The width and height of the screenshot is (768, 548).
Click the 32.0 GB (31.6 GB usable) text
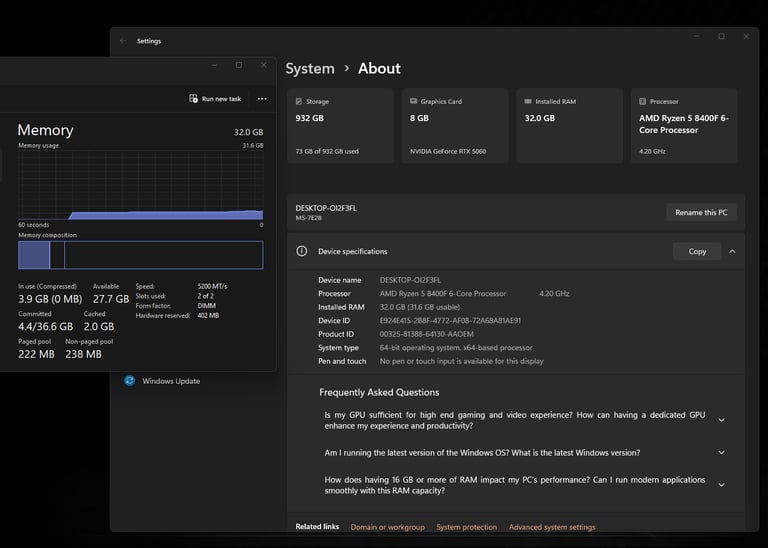tap(420, 307)
